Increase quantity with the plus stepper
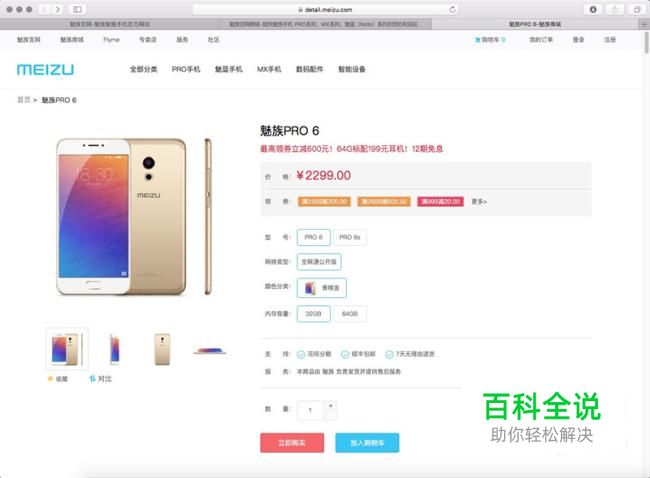Screen dimensions: 650x478 tap(330, 405)
